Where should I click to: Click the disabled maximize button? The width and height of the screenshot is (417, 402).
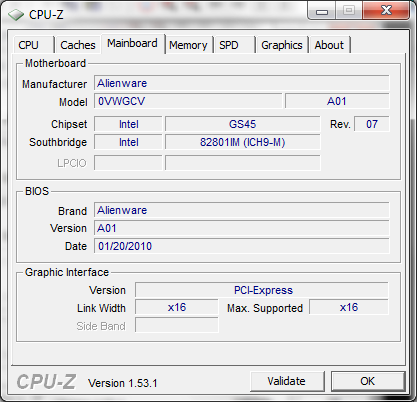(x=349, y=11)
